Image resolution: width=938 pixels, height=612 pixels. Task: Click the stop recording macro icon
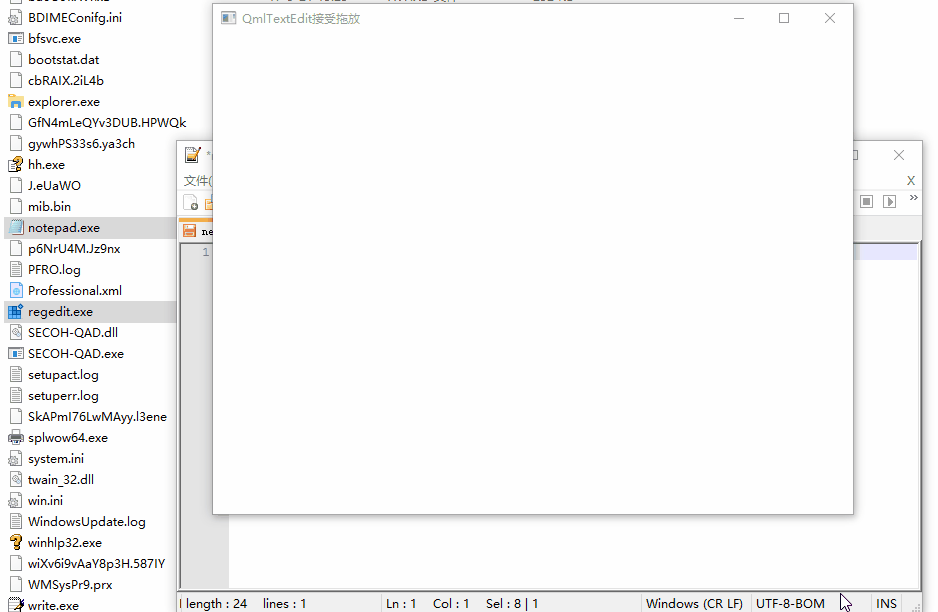point(867,202)
